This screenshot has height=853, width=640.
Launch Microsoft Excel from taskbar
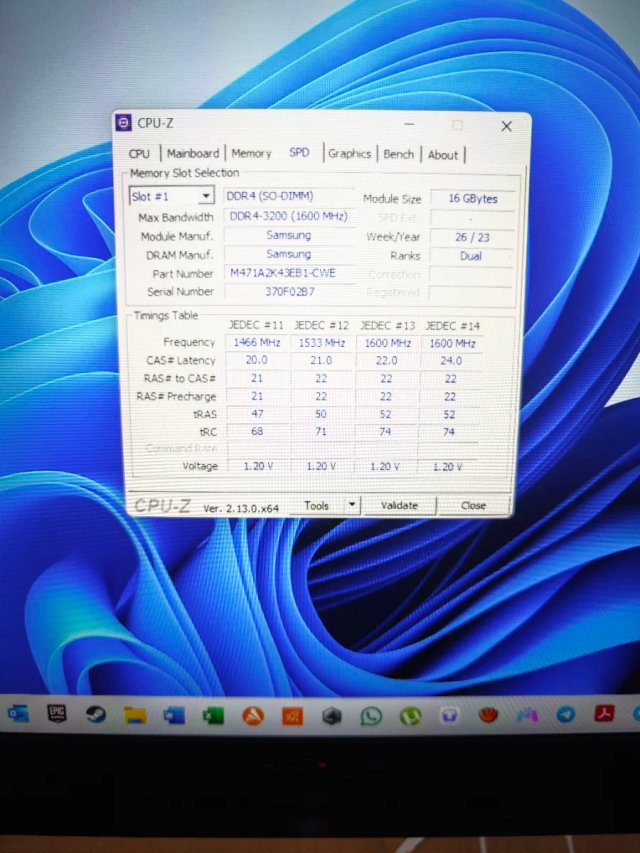click(213, 716)
